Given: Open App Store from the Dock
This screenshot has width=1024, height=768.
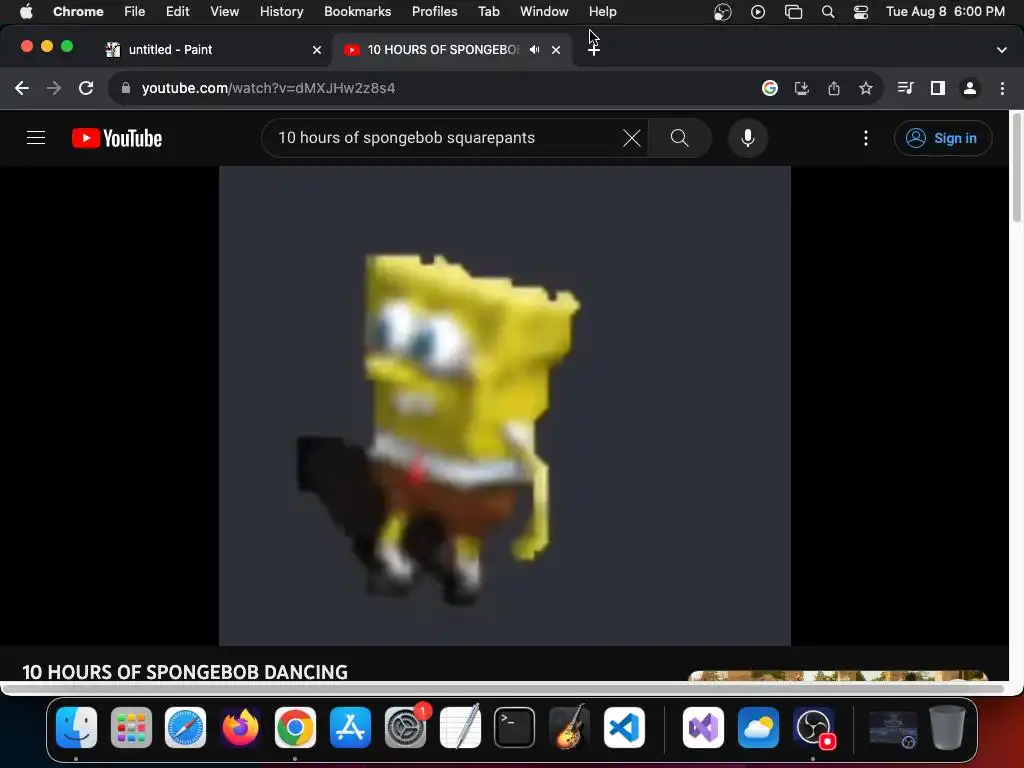Looking at the screenshot, I should [350, 727].
